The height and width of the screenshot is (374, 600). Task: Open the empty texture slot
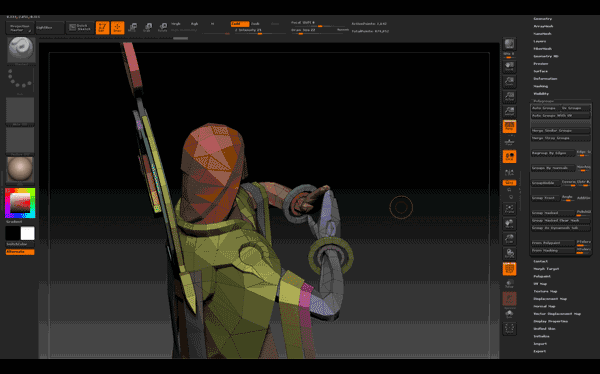20,141
